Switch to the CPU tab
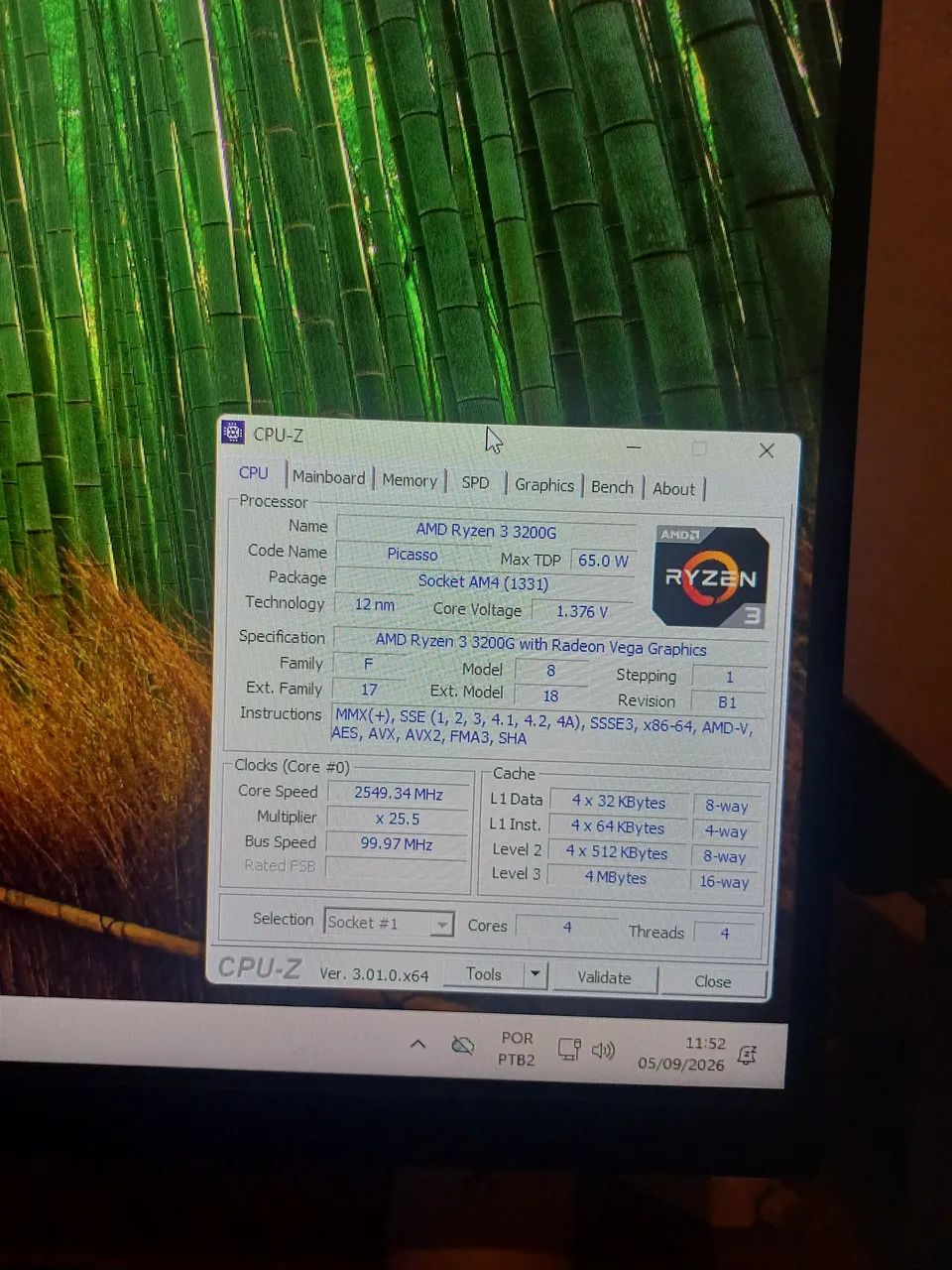This screenshot has height=1270, width=952. point(254,473)
